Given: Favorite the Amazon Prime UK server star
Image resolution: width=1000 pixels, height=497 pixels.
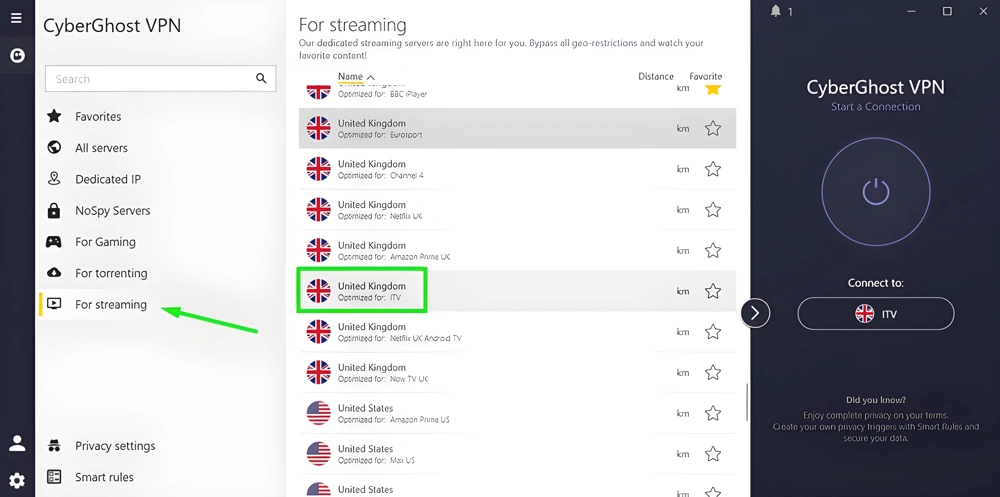Looking at the screenshot, I should coord(713,251).
